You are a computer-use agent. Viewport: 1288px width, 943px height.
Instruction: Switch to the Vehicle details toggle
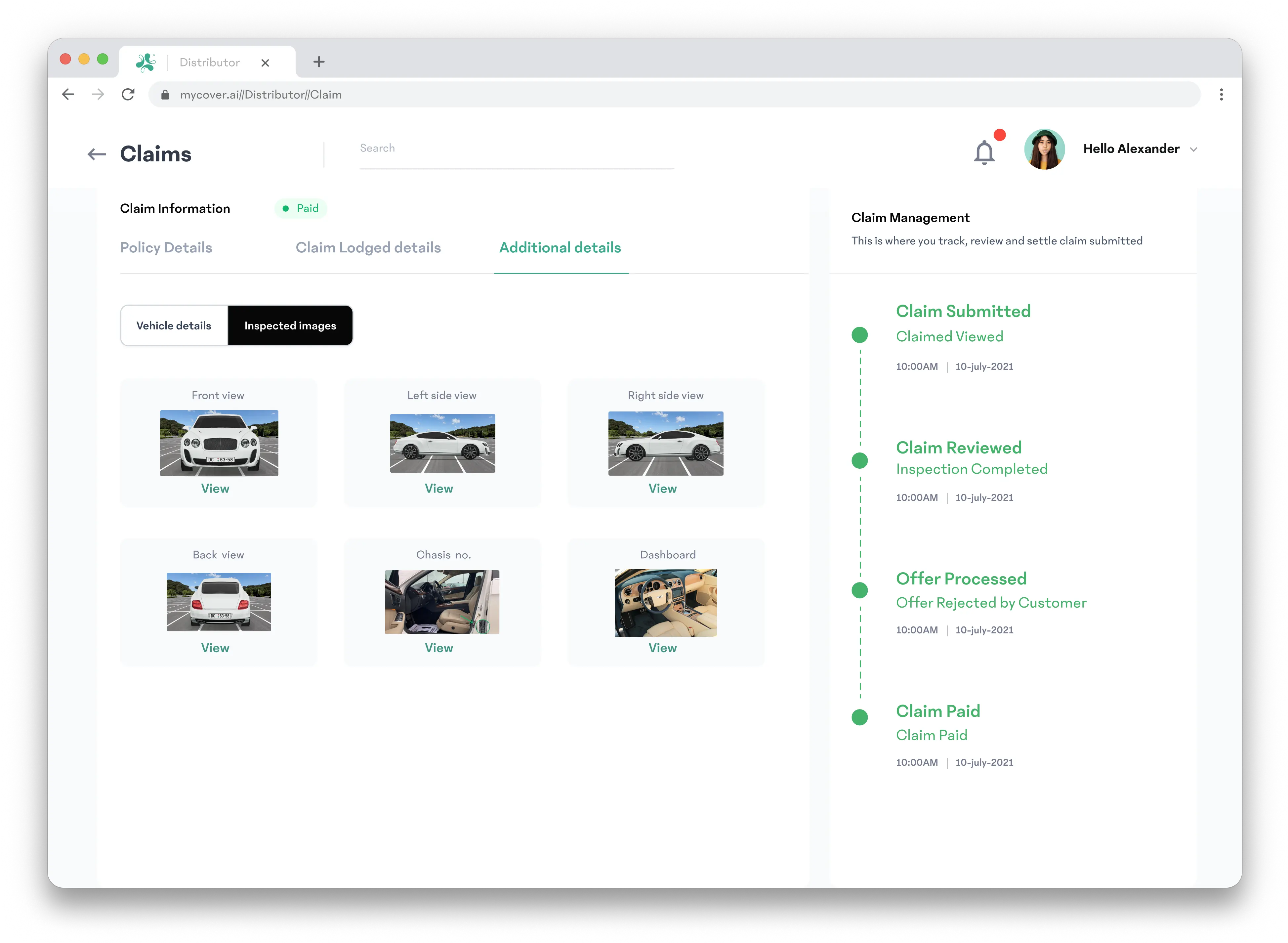(174, 325)
